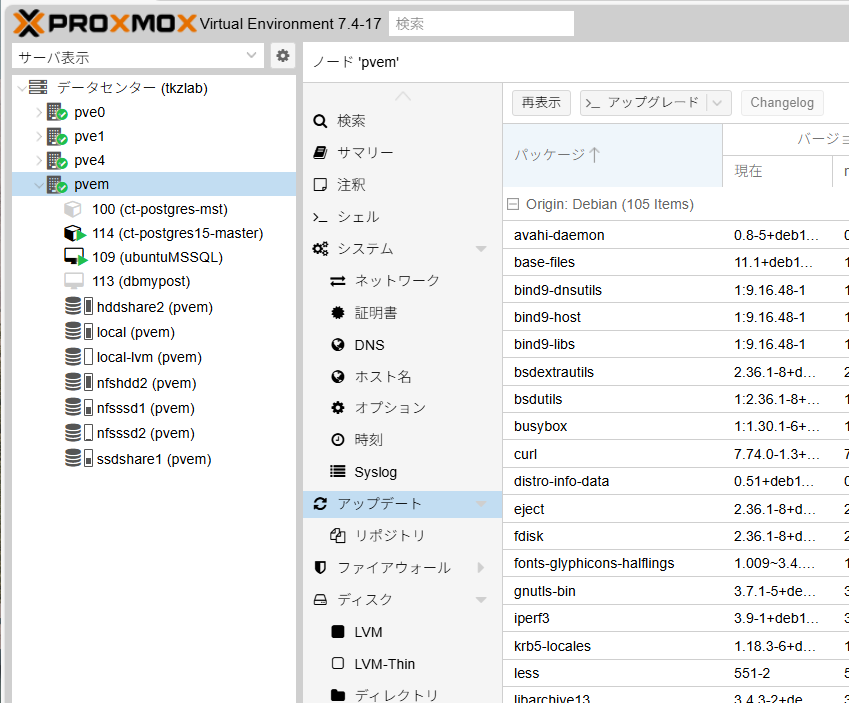
Task: Click the storage icon for nfsssd1
Action: (79, 407)
